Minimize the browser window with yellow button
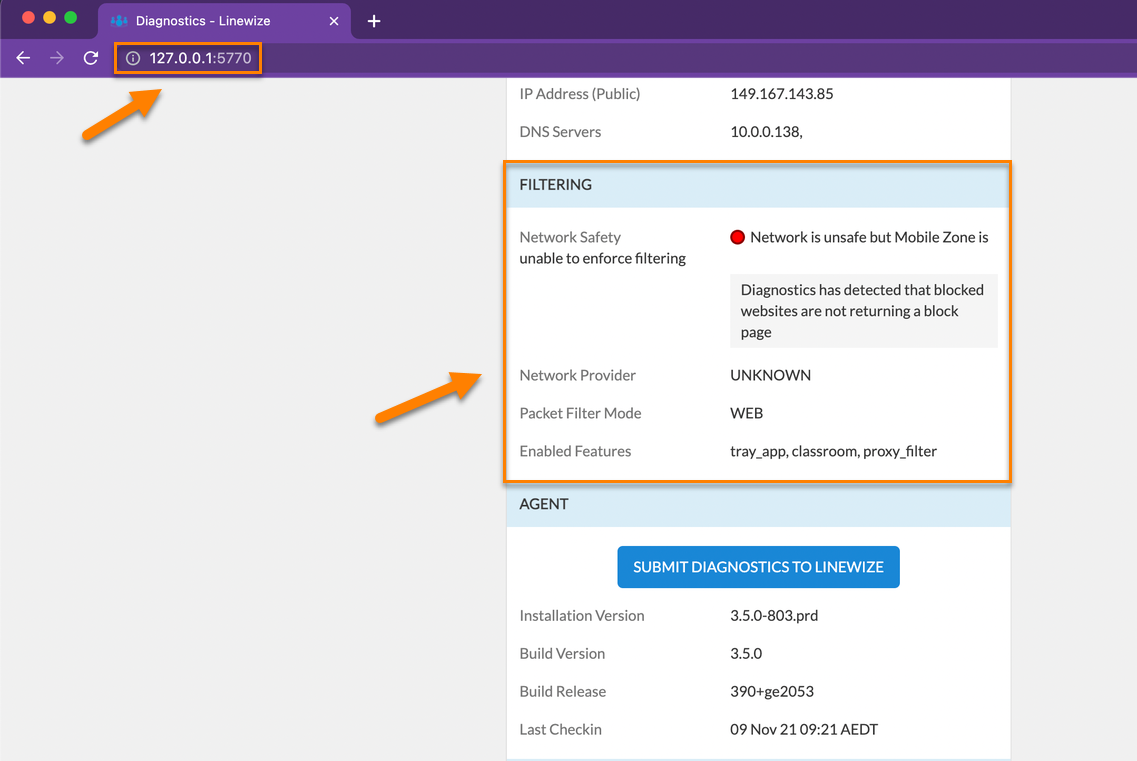Screen dimensions: 1137x761 click(49, 17)
